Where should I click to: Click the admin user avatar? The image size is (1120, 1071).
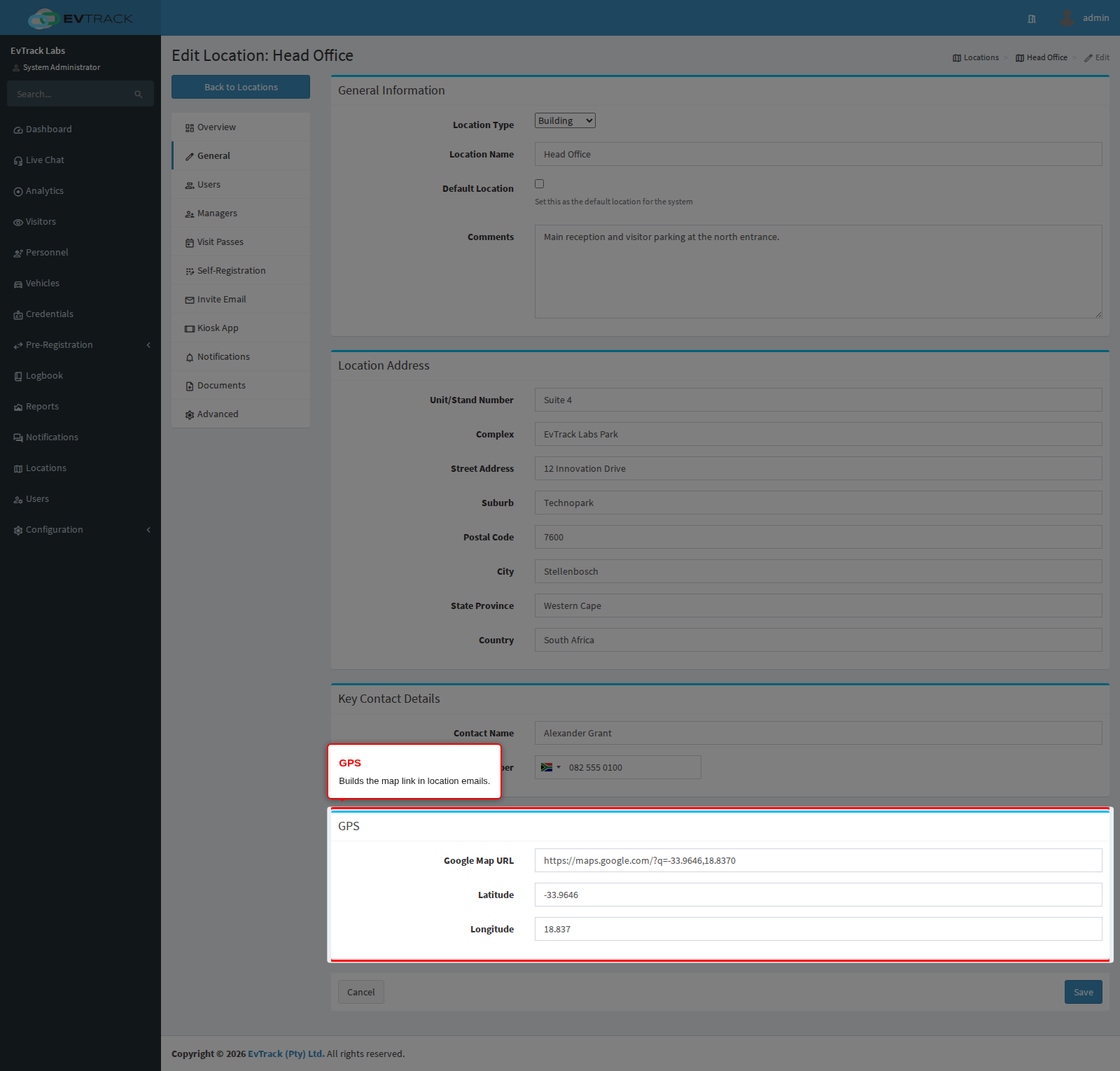coord(1067,17)
